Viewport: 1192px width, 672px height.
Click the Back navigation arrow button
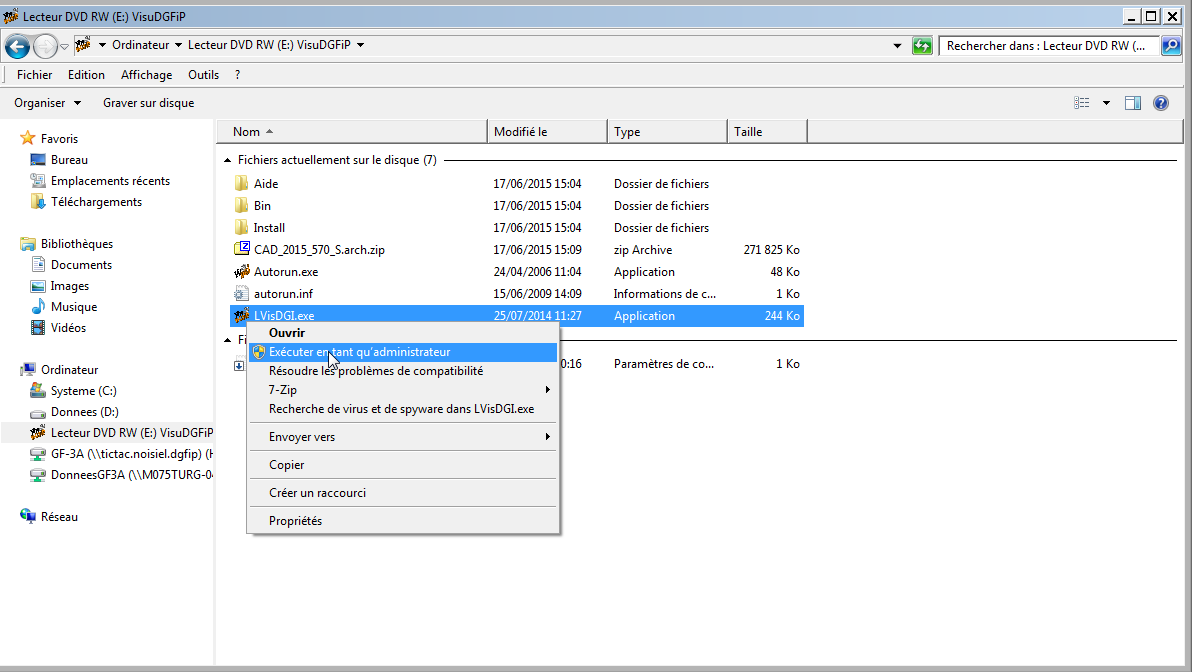click(17, 46)
